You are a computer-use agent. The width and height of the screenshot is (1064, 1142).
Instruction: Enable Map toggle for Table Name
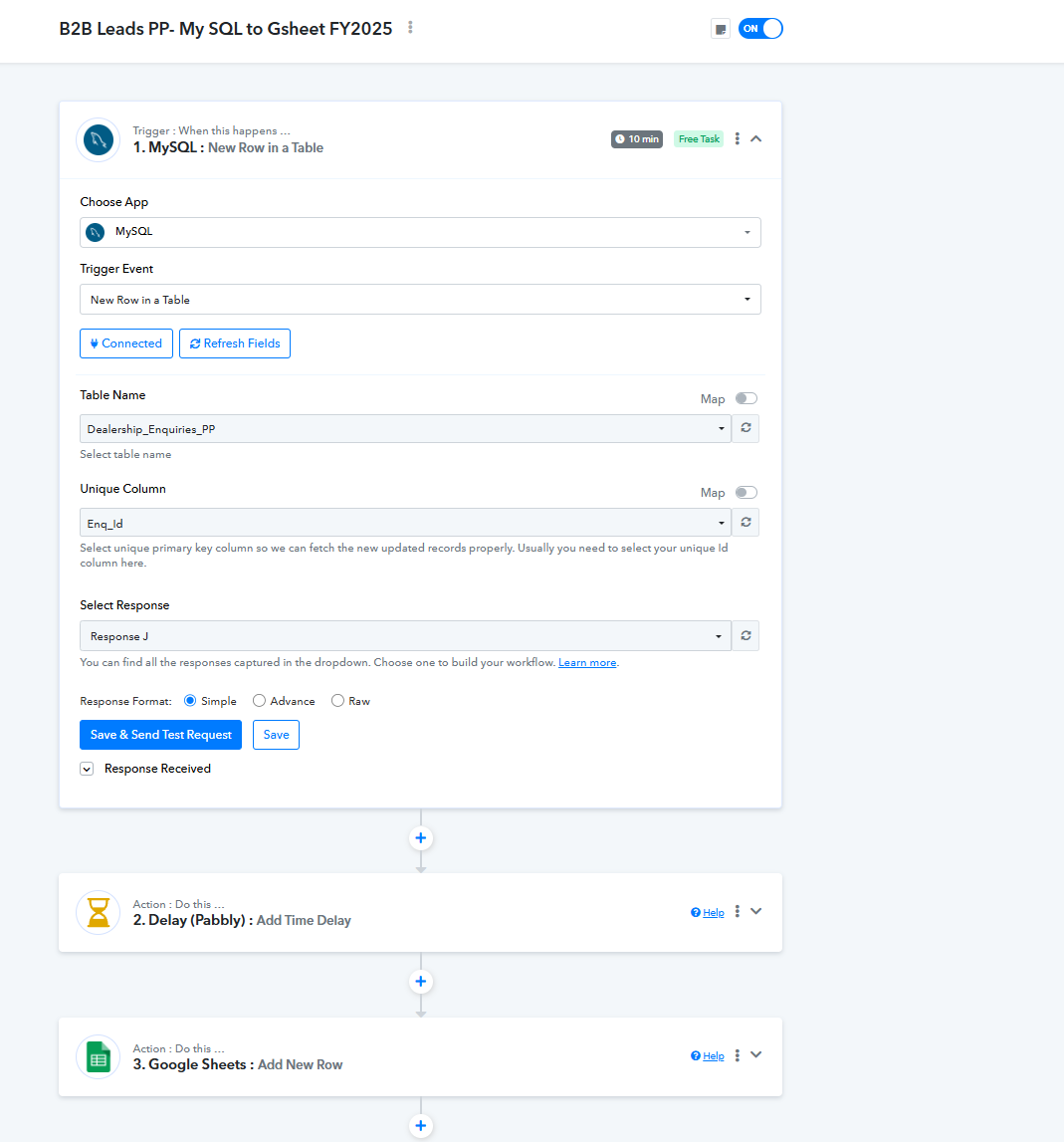coord(745,398)
